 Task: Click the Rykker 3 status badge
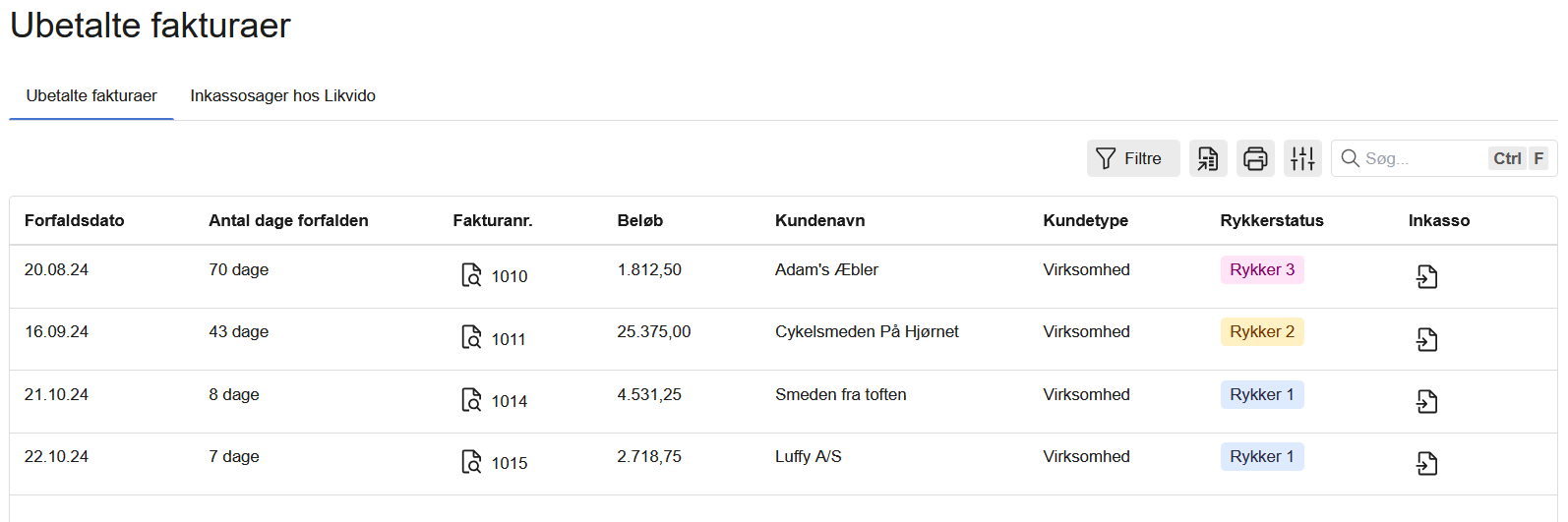tap(1262, 269)
